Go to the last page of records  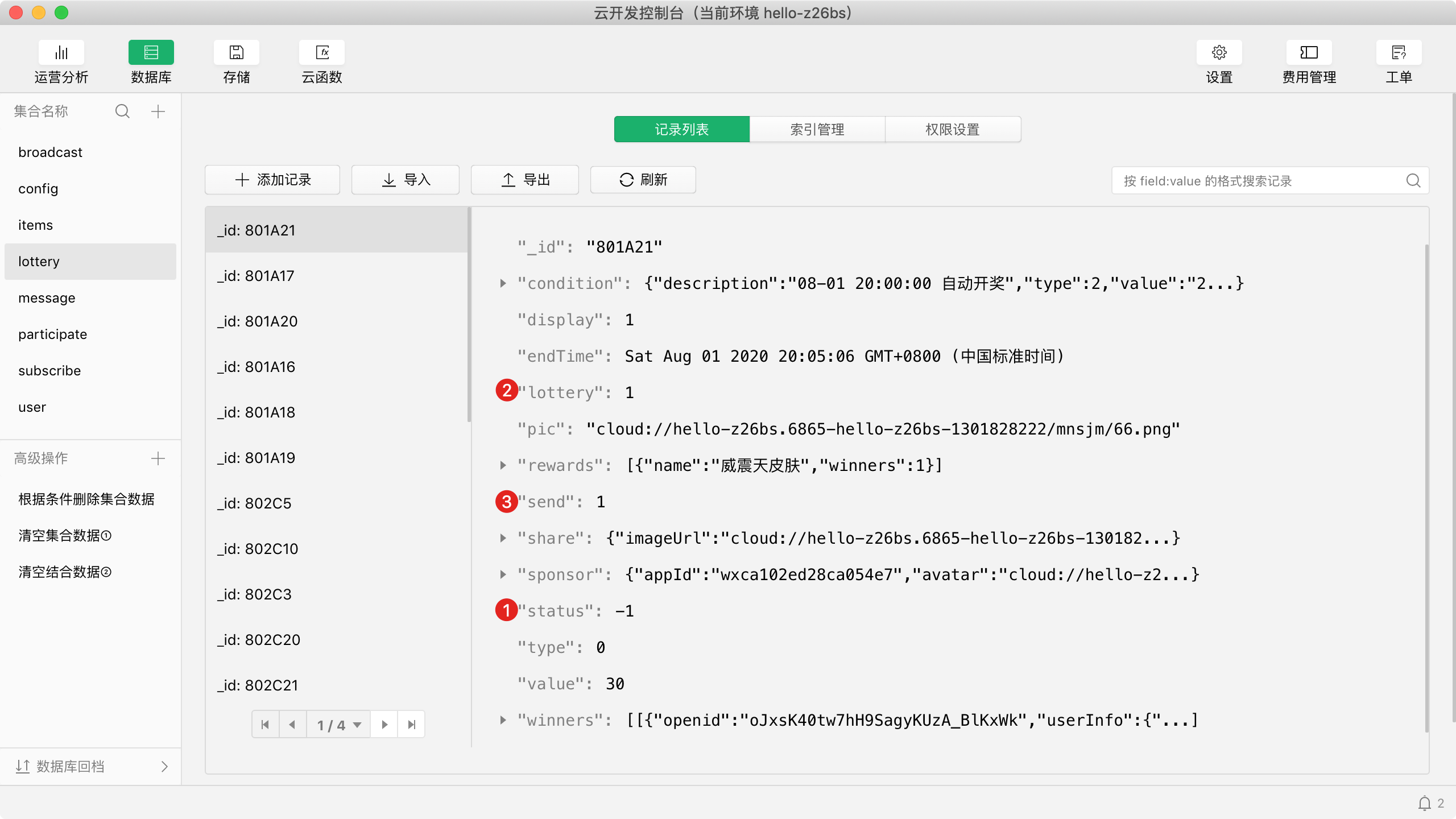[412, 725]
